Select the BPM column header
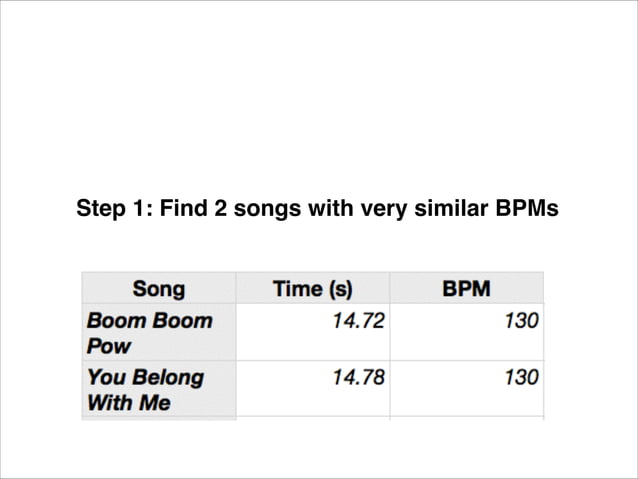 (x=466, y=289)
